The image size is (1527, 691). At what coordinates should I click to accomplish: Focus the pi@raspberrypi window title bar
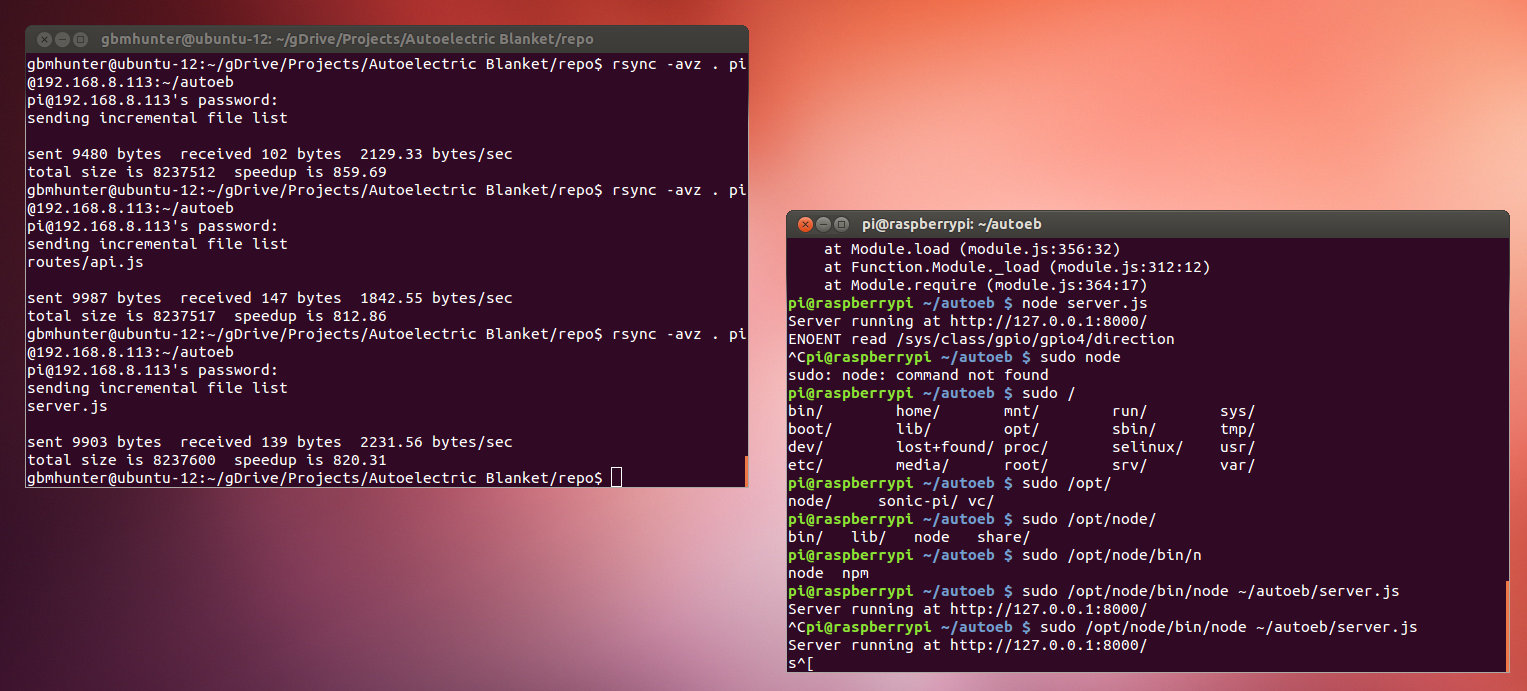pos(1150,224)
